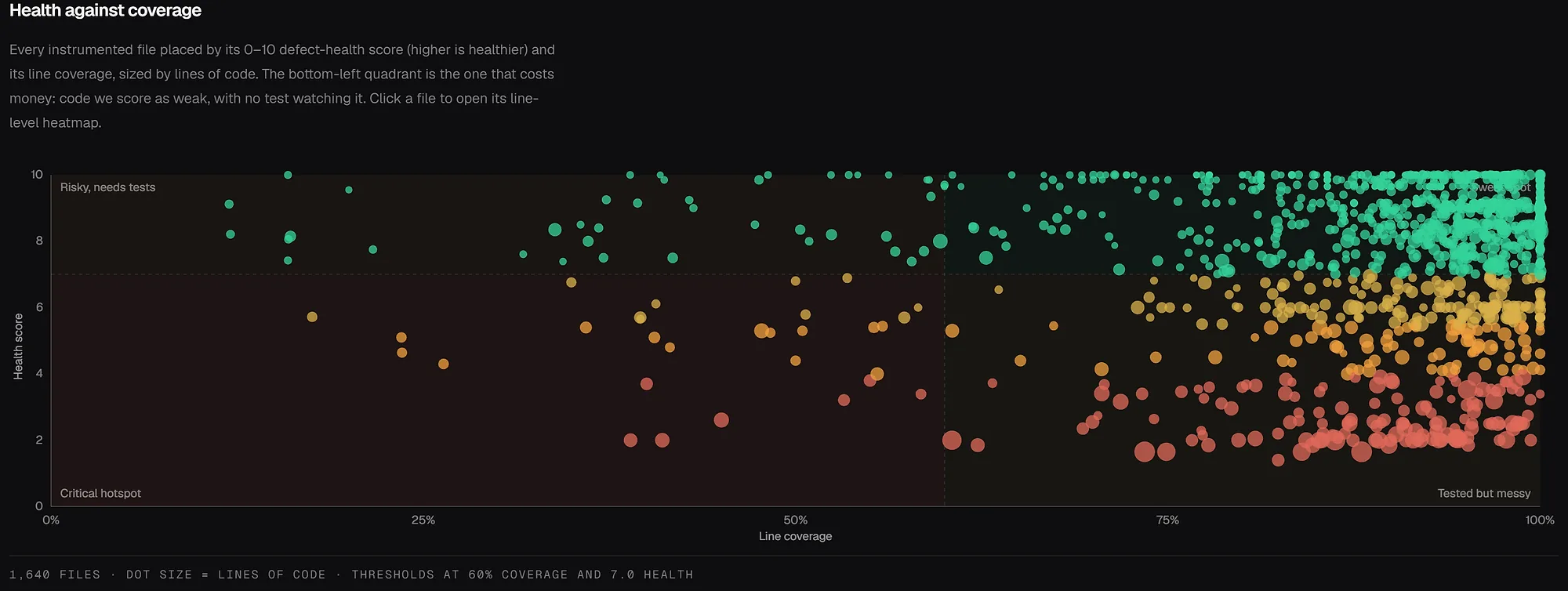Screen dimensions: 1568x591
Task: Click the description paragraph under the chart title
Action: tap(282, 86)
